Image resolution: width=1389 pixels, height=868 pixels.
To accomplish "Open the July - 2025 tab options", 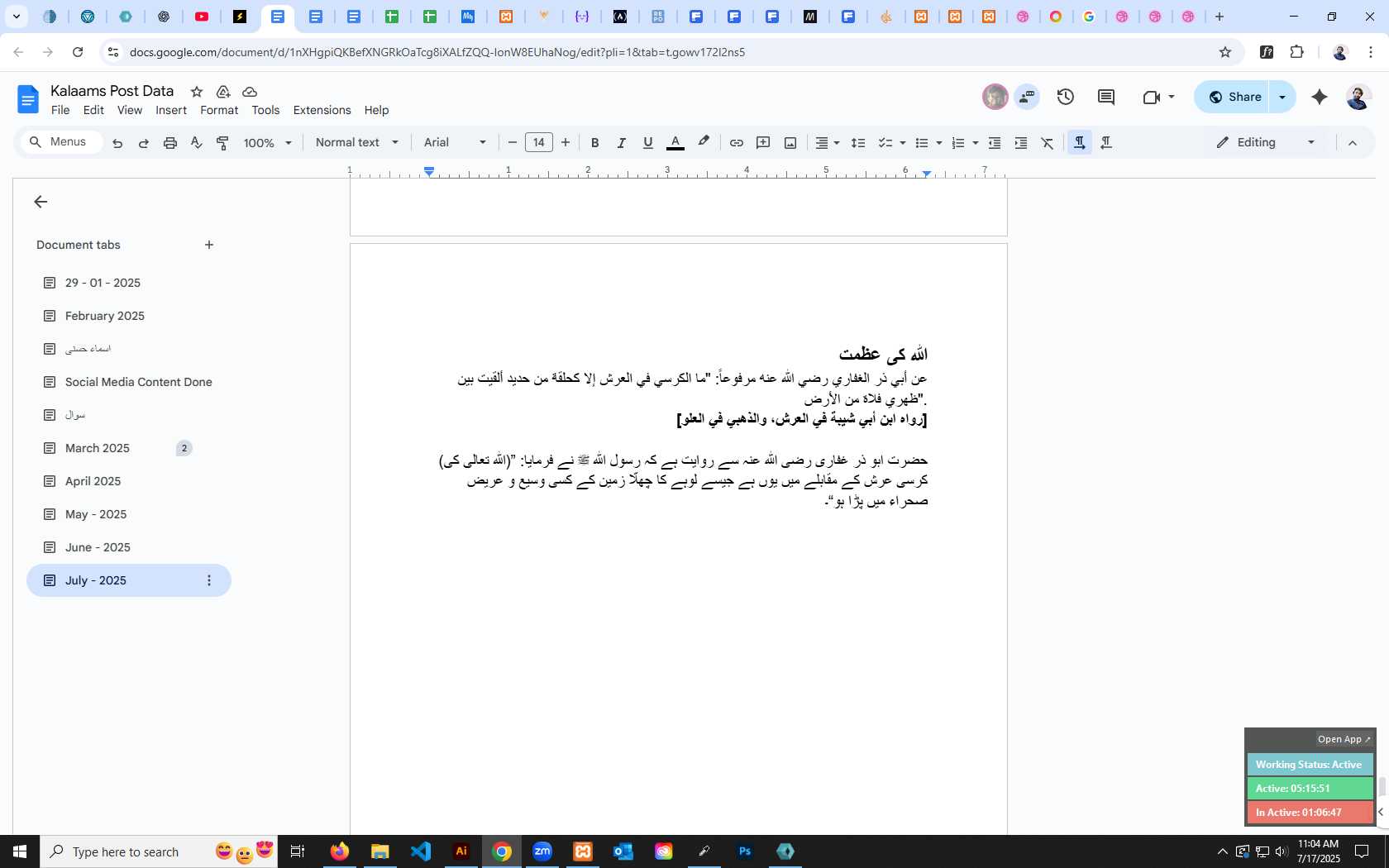I will pos(209,580).
